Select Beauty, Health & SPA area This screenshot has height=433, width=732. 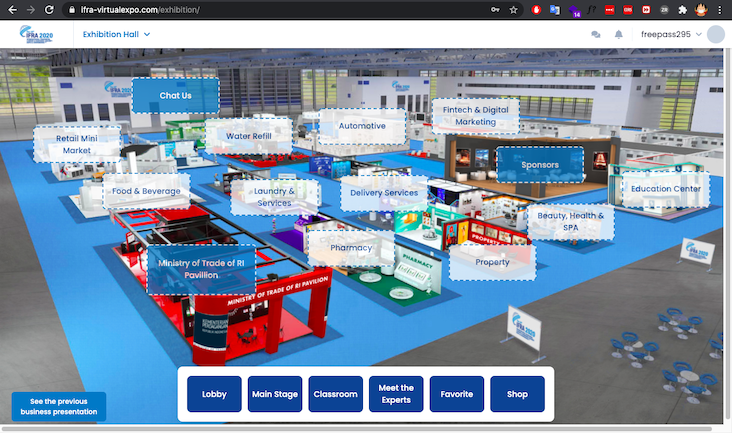tap(570, 222)
